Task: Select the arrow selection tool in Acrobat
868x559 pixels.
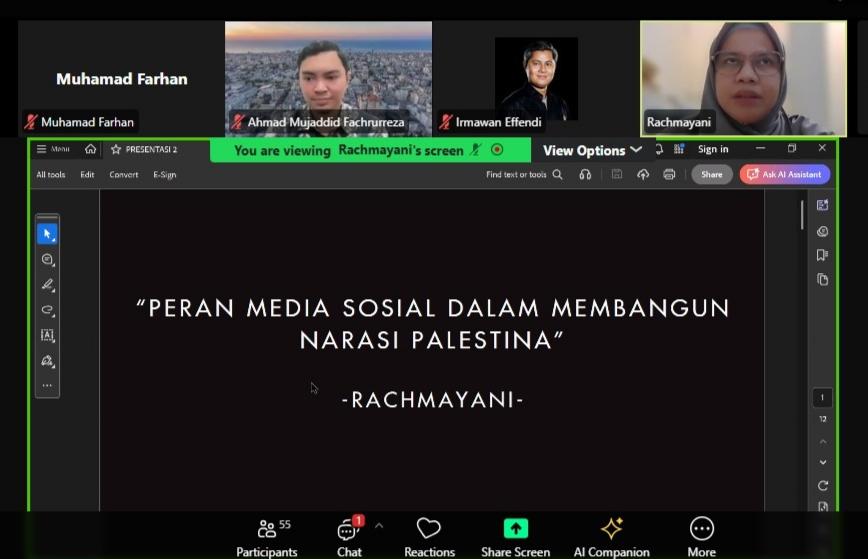Action: (x=47, y=234)
